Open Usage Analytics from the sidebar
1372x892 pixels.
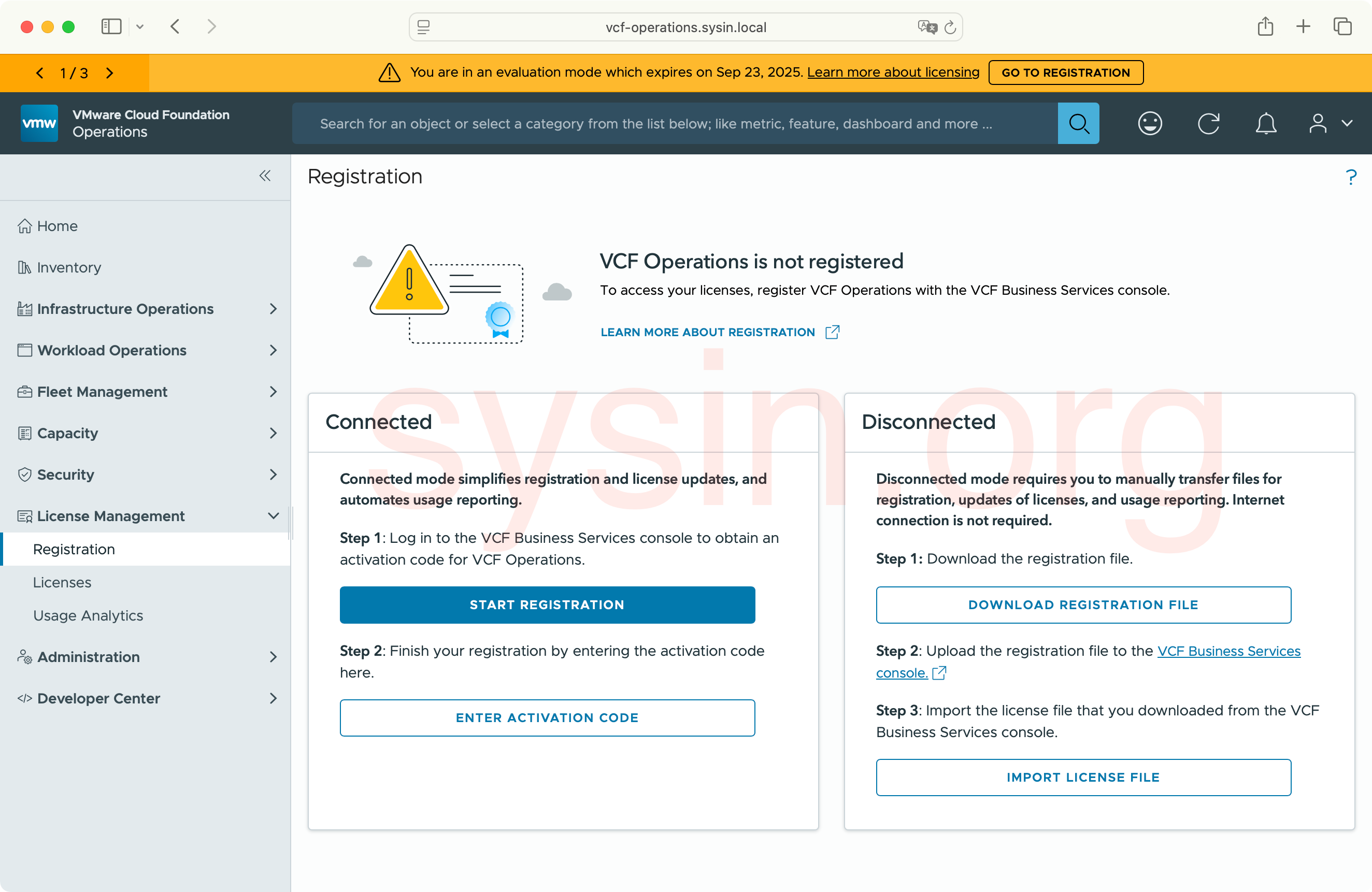coord(88,615)
